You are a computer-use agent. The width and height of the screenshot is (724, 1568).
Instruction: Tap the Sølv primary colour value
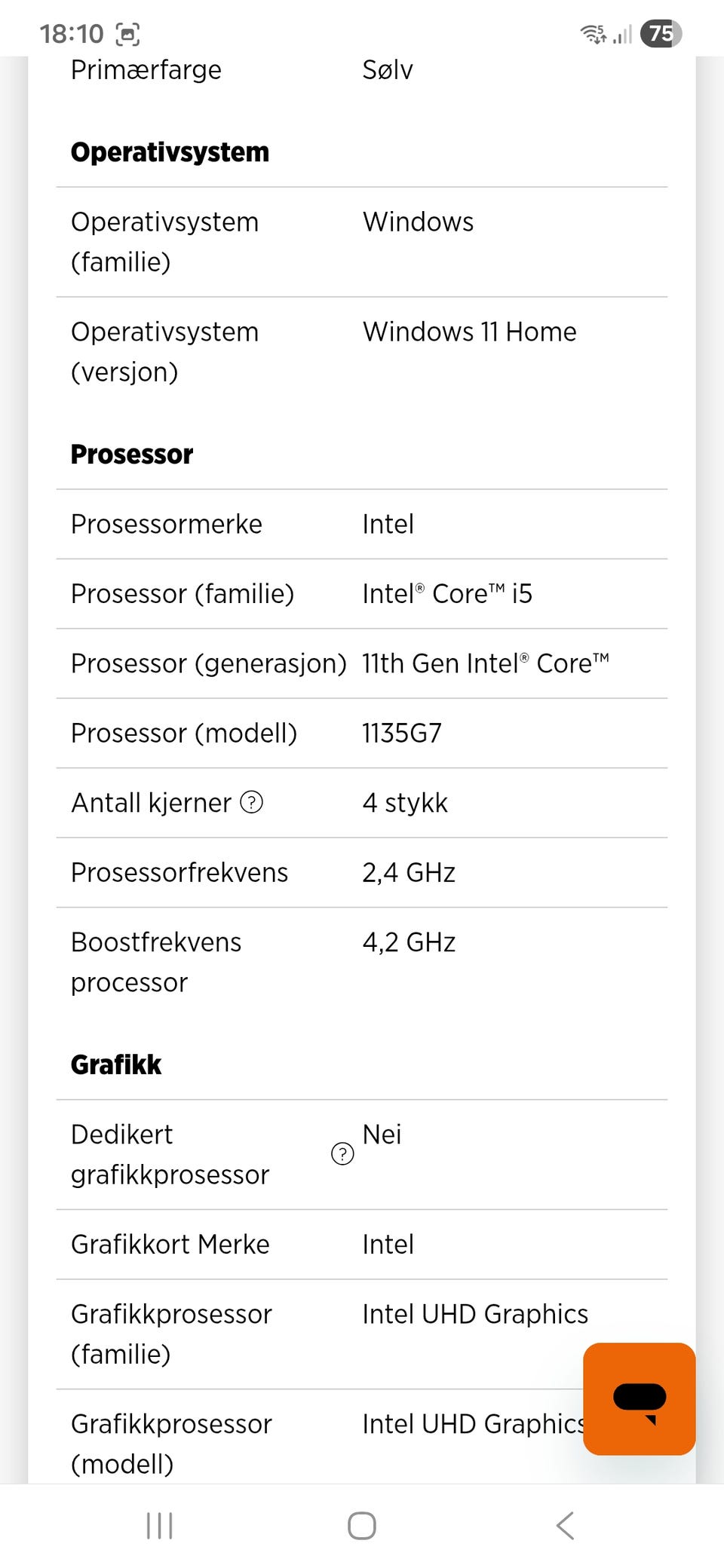[388, 70]
